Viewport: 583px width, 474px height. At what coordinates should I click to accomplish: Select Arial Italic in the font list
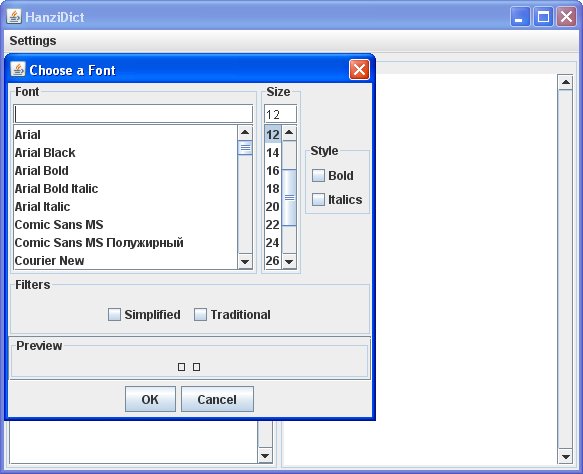pyautogui.click(x=125, y=207)
